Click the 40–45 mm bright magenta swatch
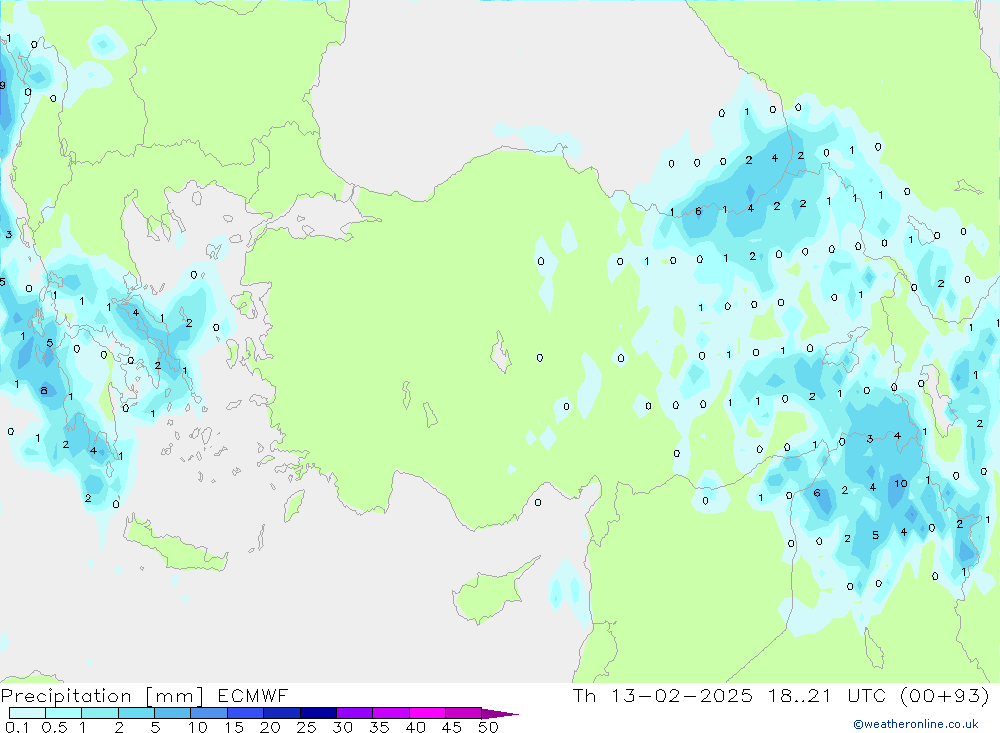The width and height of the screenshot is (1000, 733). click(x=427, y=713)
